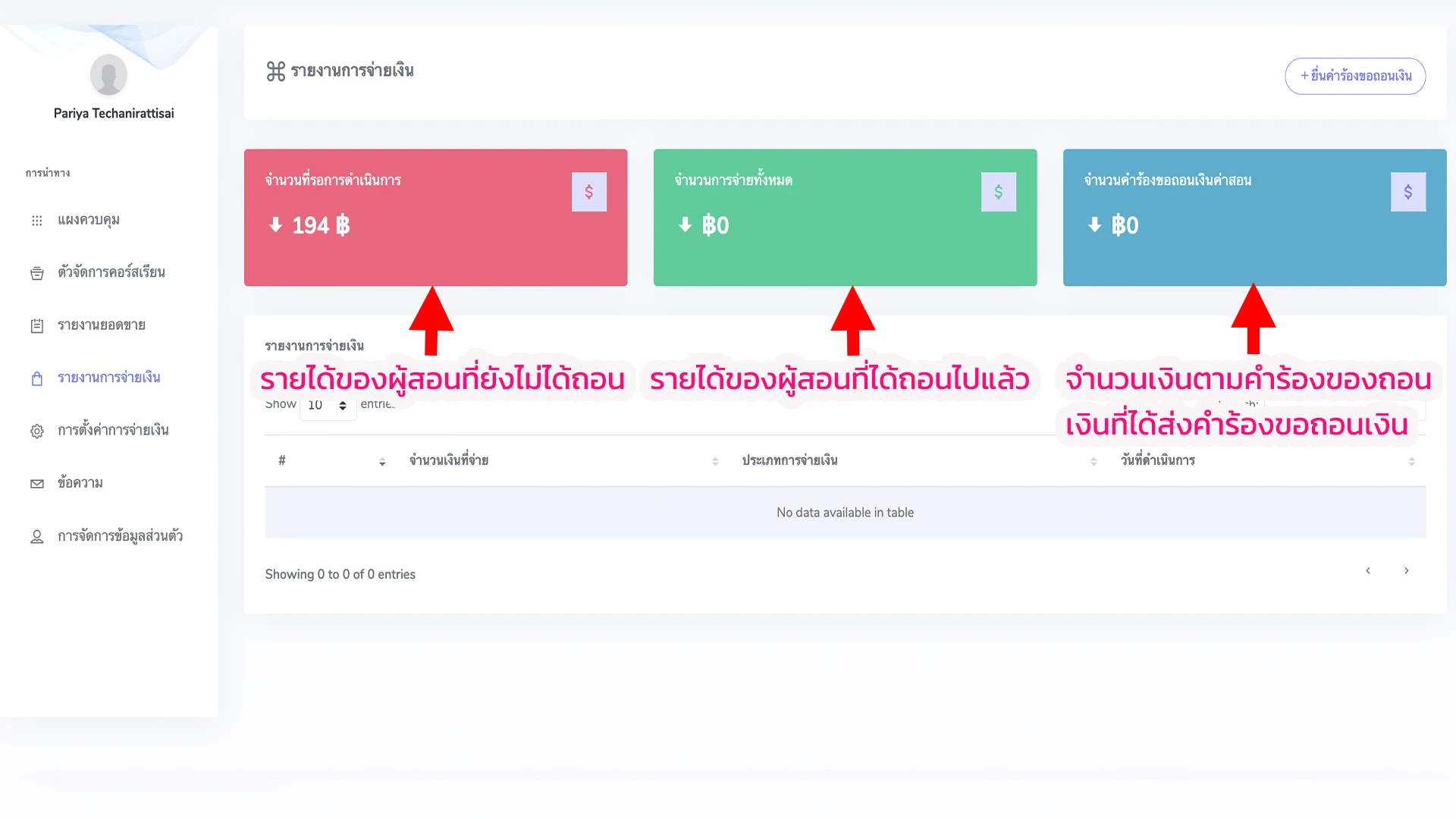Click the ยื่นคำร้องขอถอนเงิน withdrawal request button
The image size is (1456, 819).
pos(1355,76)
